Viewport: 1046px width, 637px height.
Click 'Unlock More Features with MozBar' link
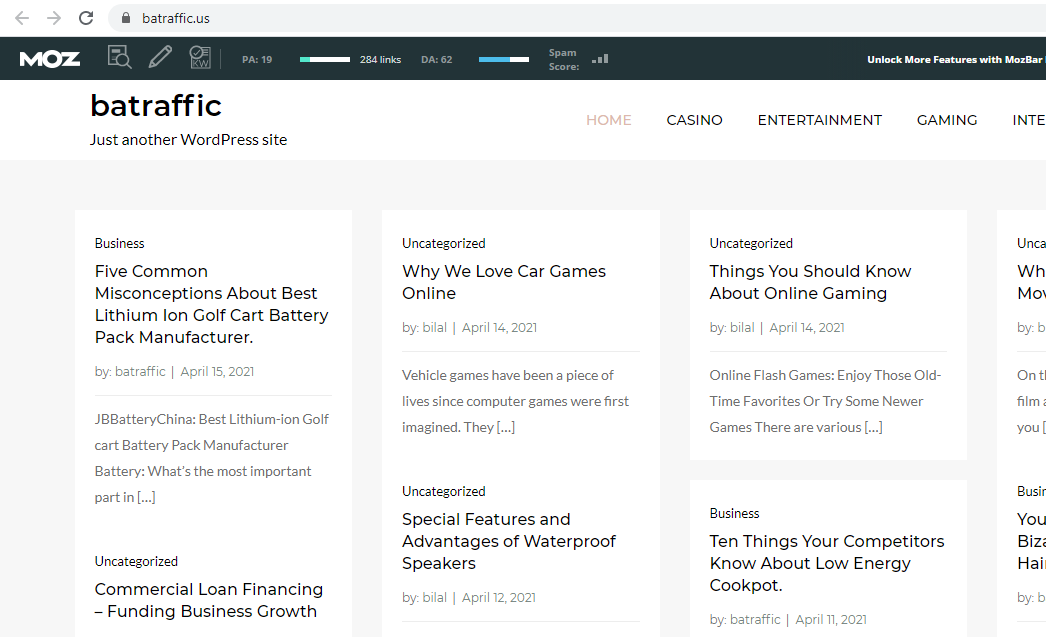pyautogui.click(x=952, y=60)
